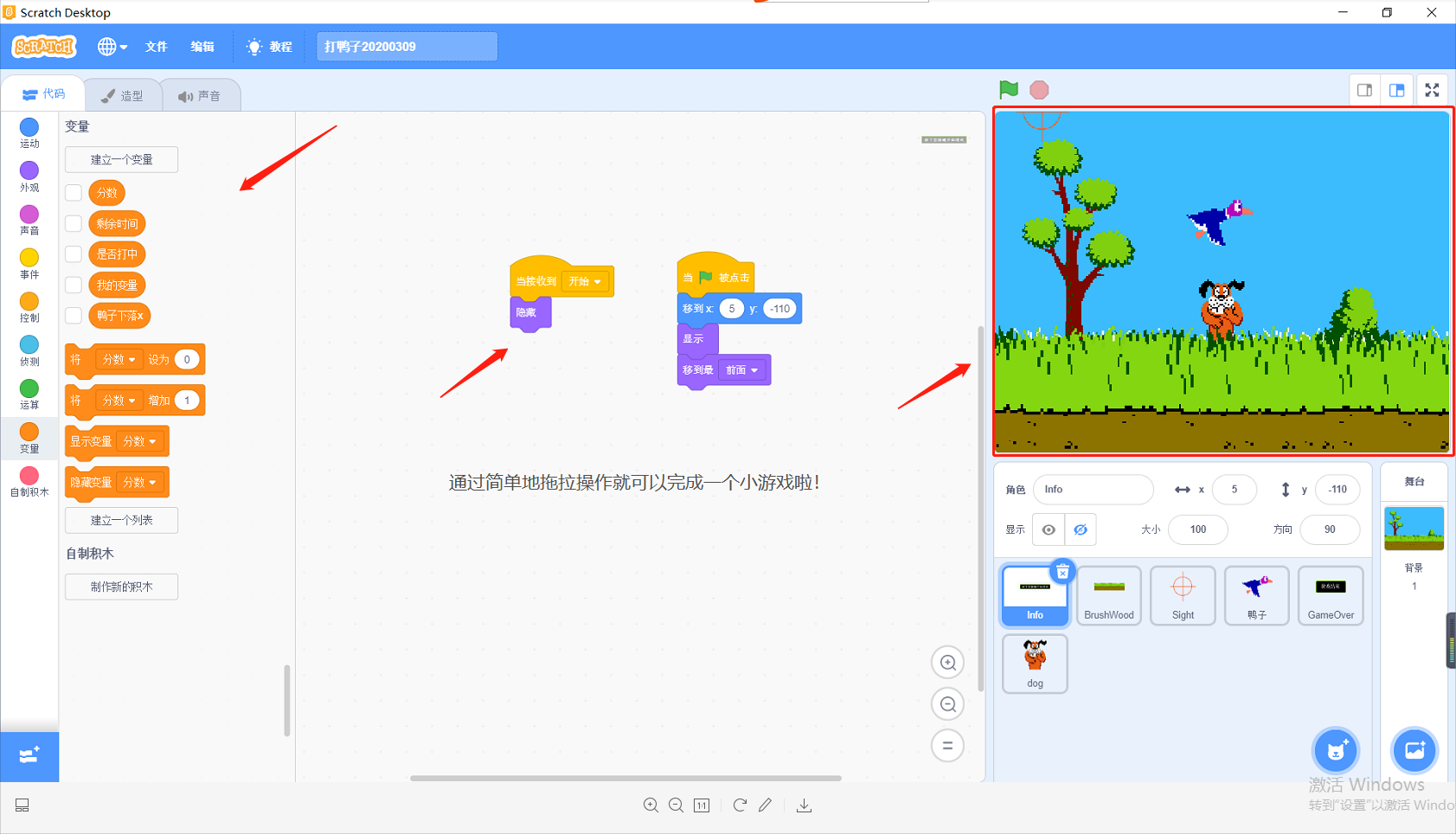Check the 分数 variable checkbox
The image size is (1456, 834).
tap(74, 193)
